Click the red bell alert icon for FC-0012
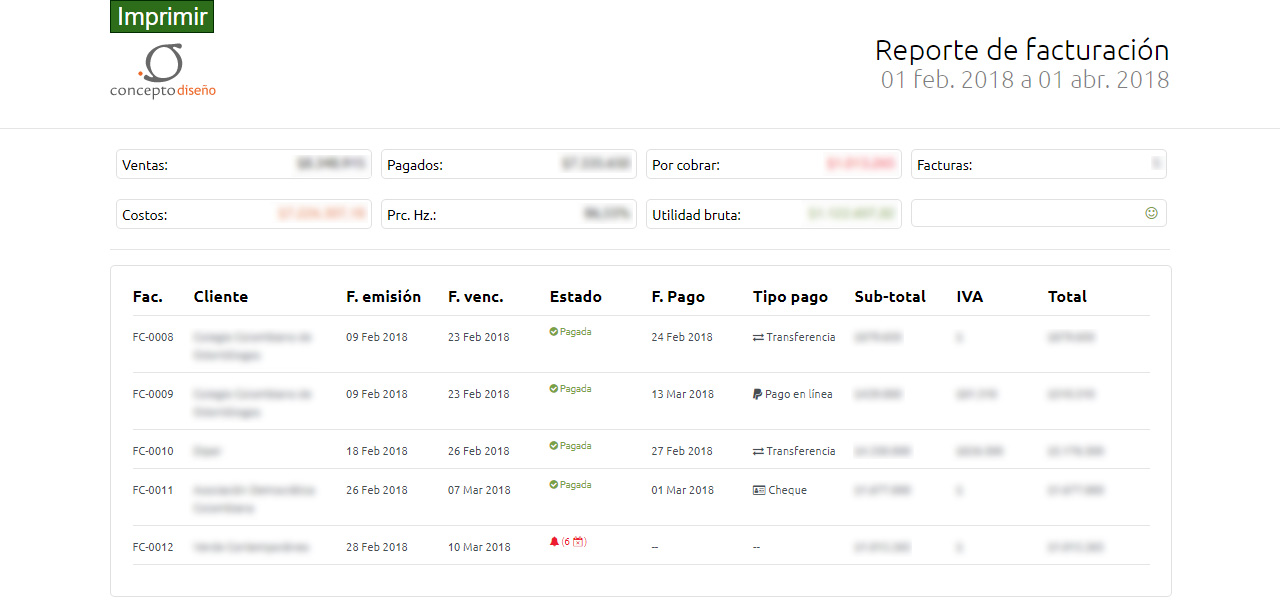The width and height of the screenshot is (1280, 600). 554,541
